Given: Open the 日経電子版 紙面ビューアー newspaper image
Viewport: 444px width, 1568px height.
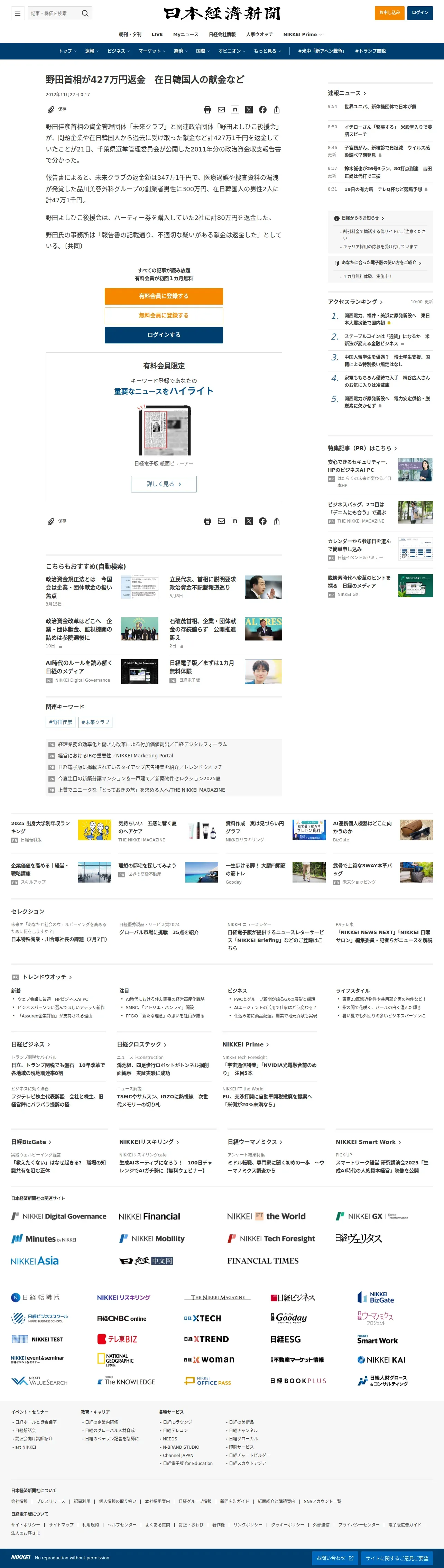Looking at the screenshot, I should (x=164, y=430).
